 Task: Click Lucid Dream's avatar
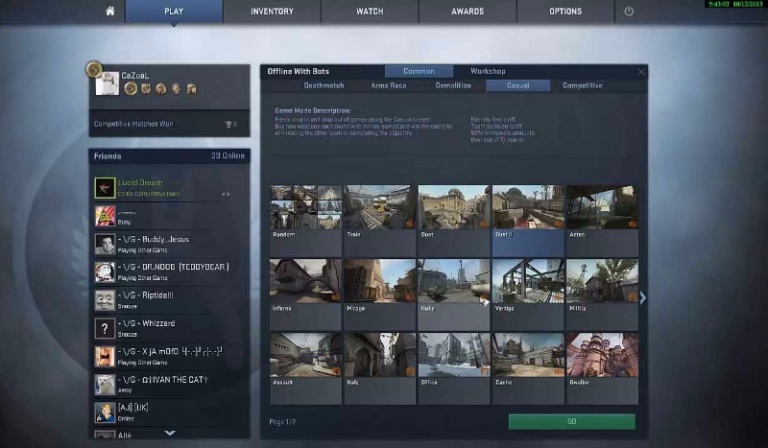point(105,188)
